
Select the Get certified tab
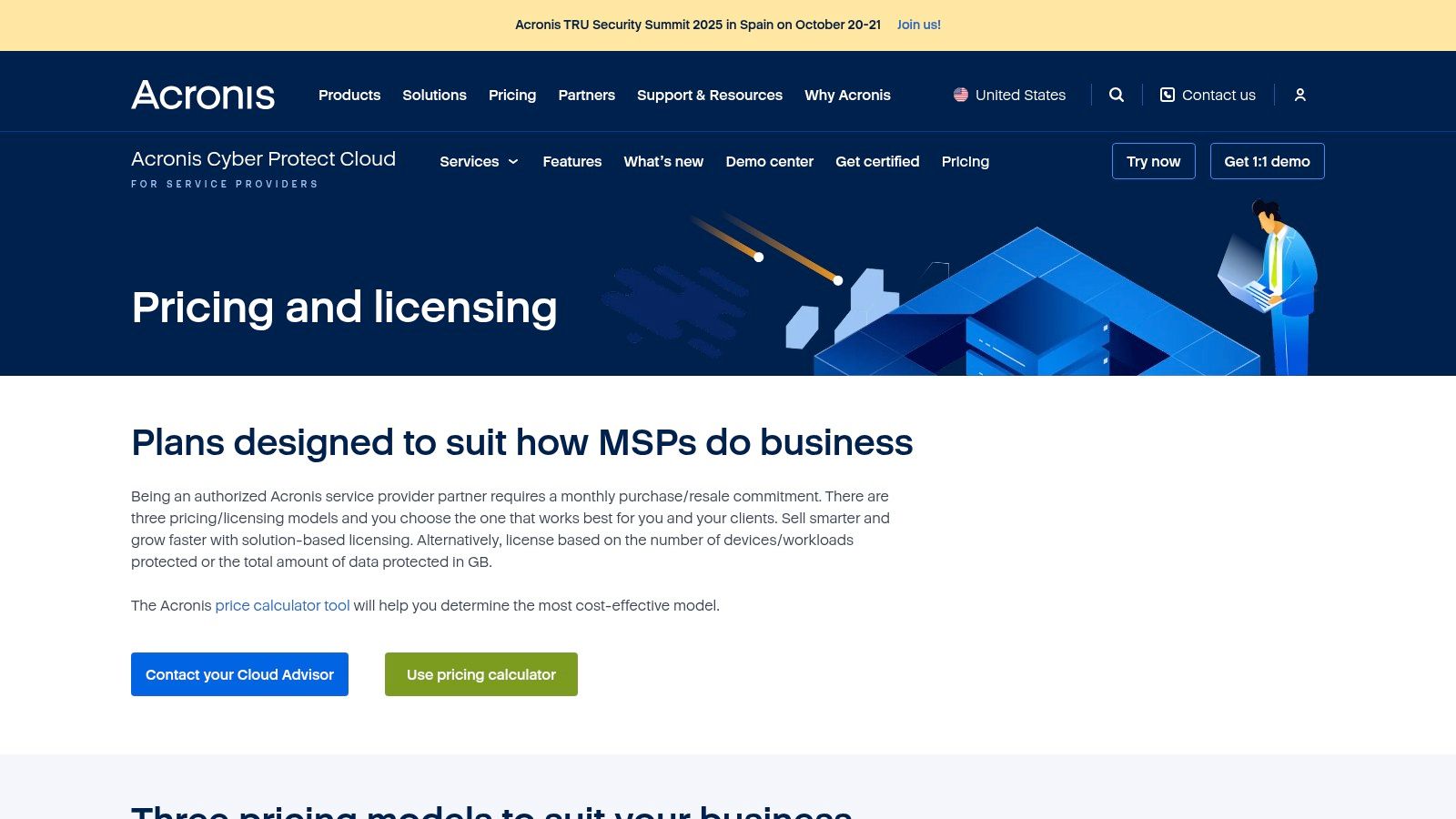(x=877, y=161)
